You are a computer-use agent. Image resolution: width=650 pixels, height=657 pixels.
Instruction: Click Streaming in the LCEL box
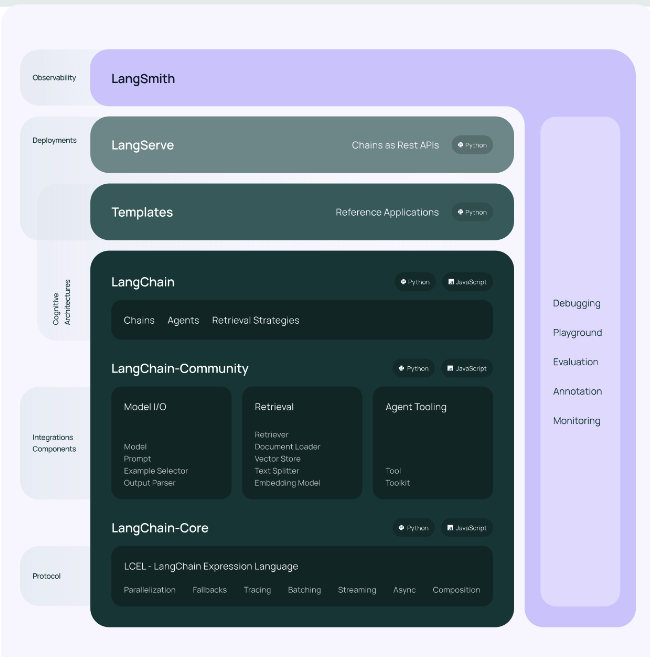pyautogui.click(x=357, y=590)
